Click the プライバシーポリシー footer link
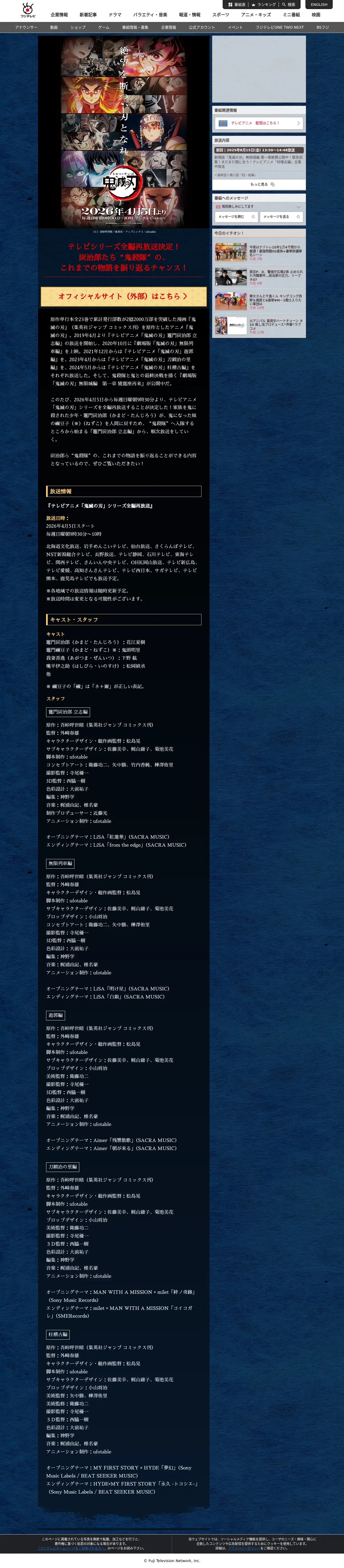 244,1548
